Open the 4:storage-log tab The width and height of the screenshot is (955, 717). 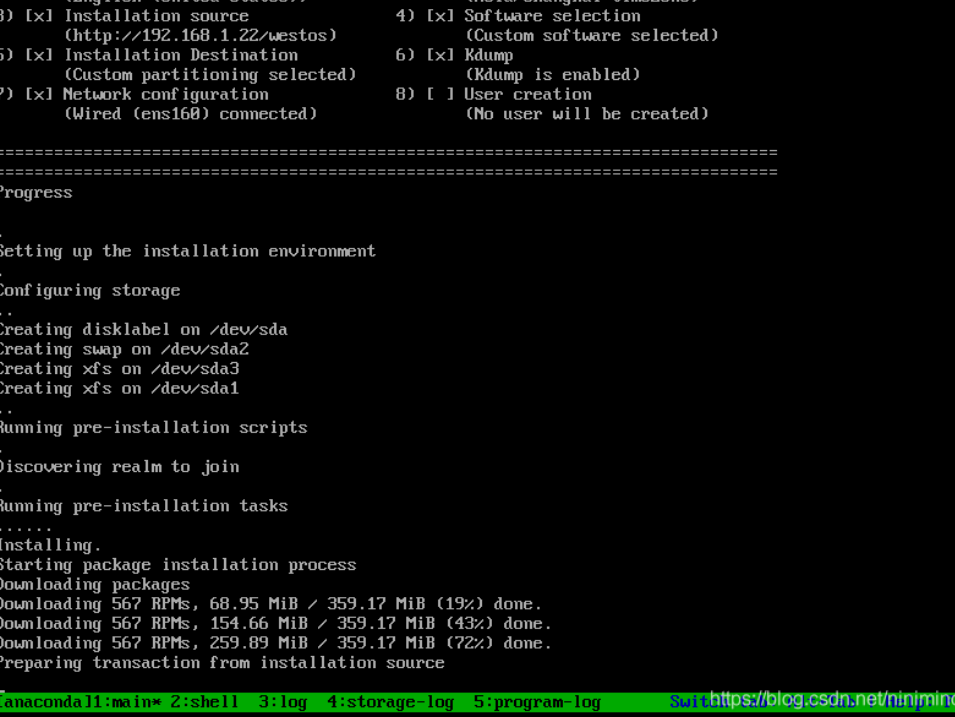[x=390, y=702]
